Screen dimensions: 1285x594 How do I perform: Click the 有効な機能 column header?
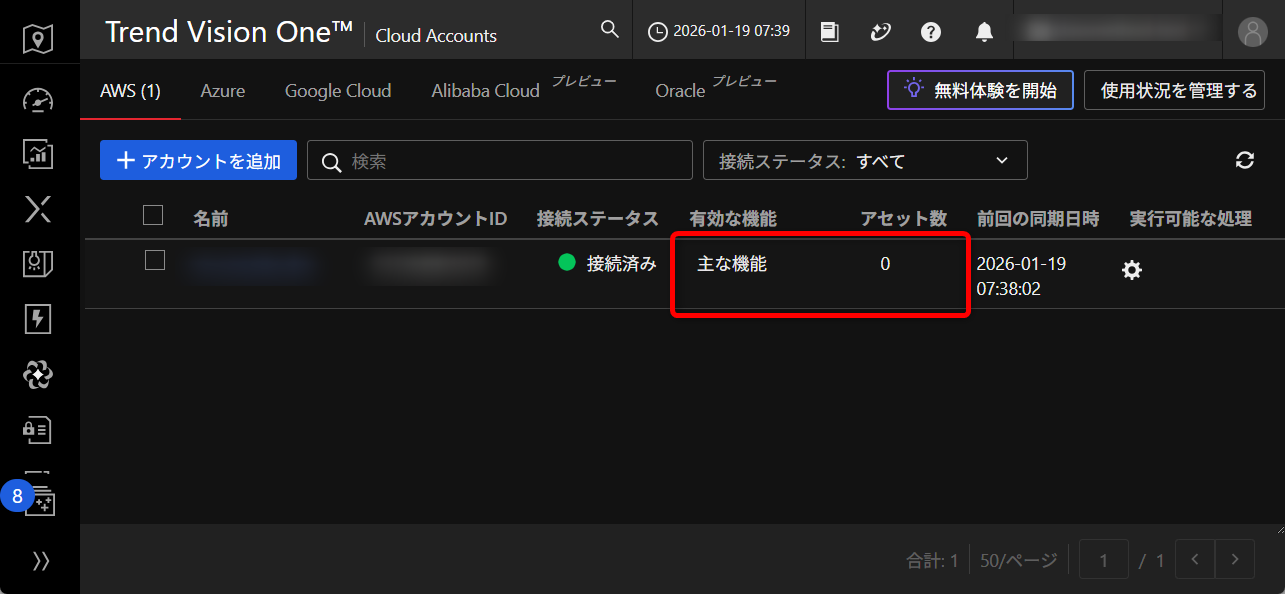(x=733, y=218)
